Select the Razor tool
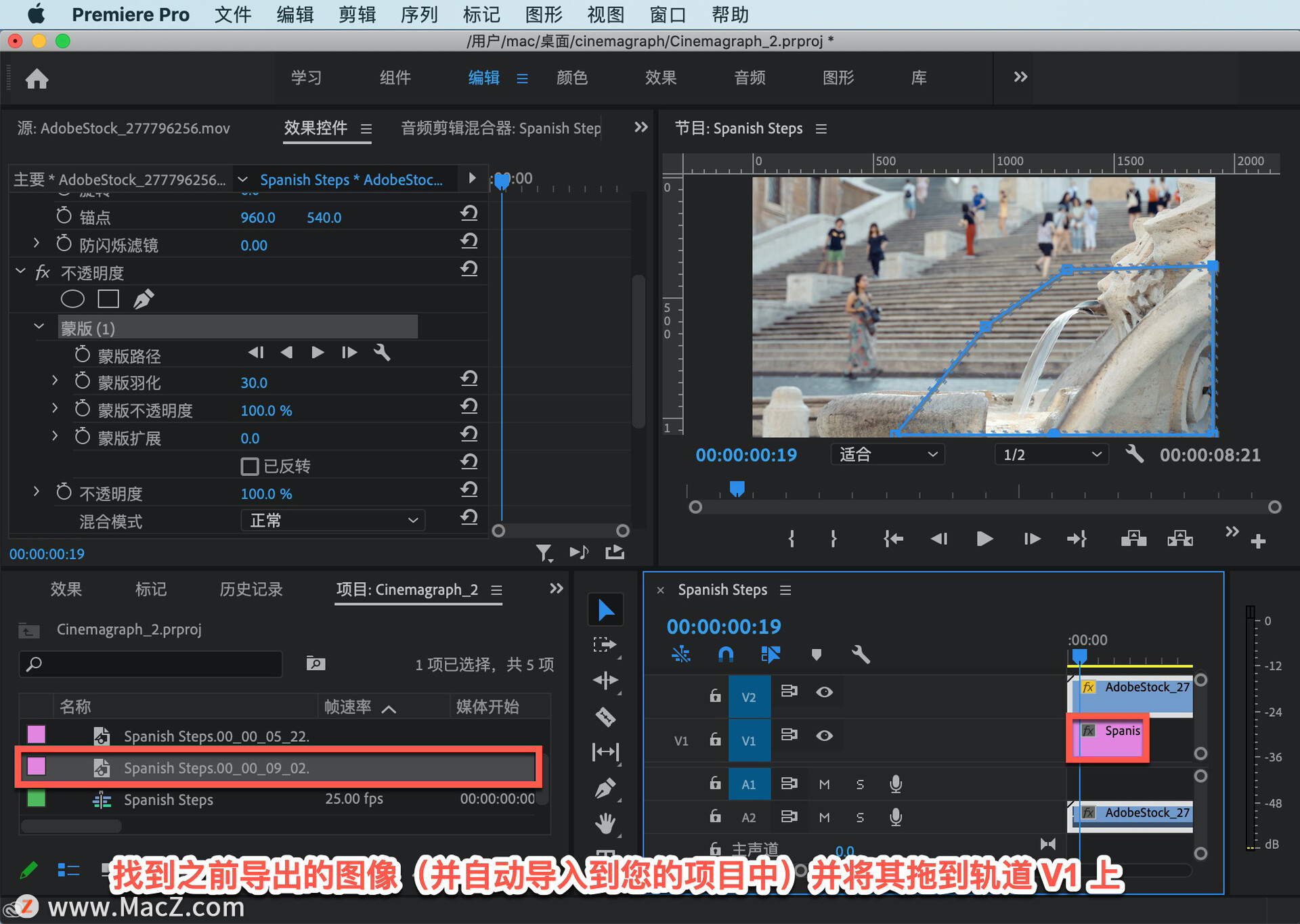Screen dimensions: 1300x924 point(605,716)
